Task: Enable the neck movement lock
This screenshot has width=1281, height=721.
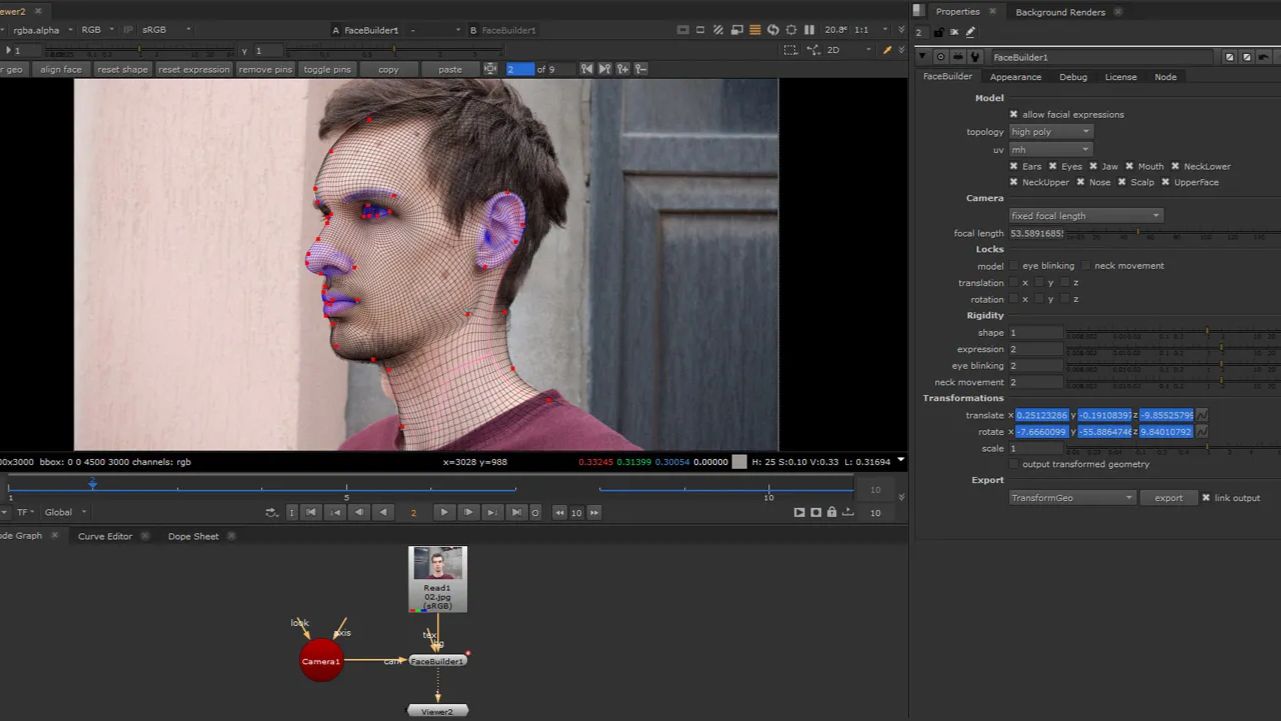Action: [x=1086, y=266]
